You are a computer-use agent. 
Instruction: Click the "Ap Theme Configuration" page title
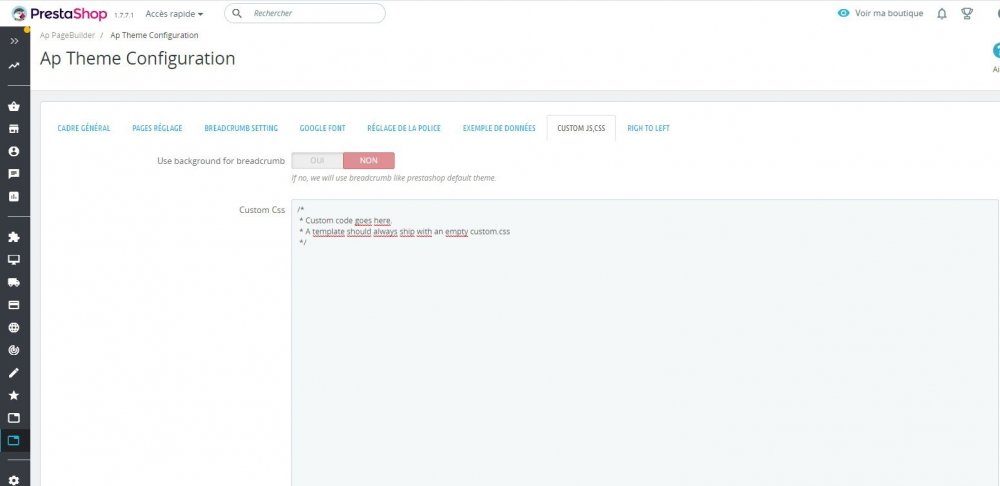(138, 58)
